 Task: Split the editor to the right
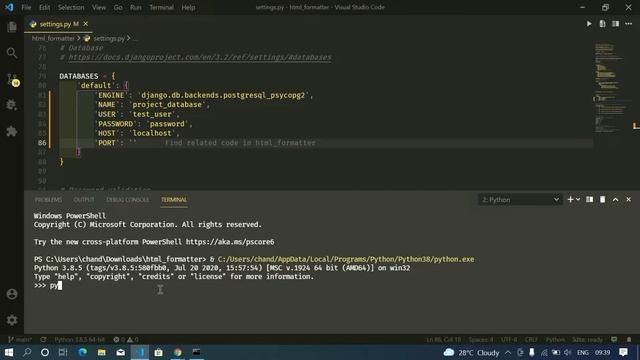coord(615,24)
